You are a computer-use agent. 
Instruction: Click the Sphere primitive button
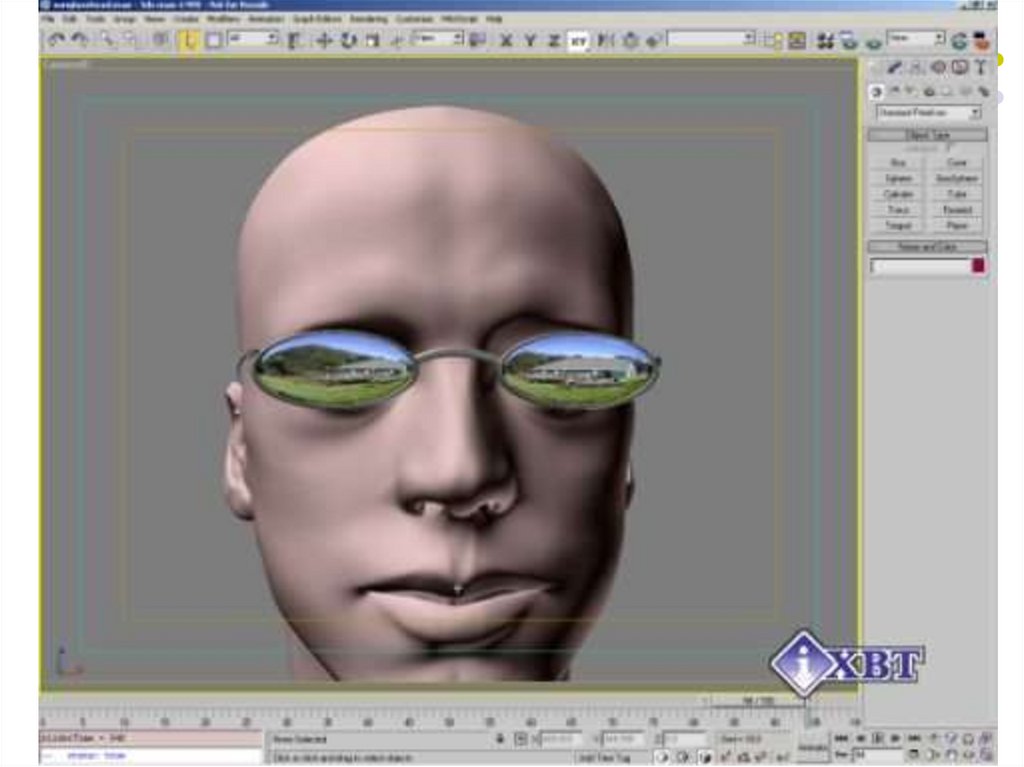[898, 178]
